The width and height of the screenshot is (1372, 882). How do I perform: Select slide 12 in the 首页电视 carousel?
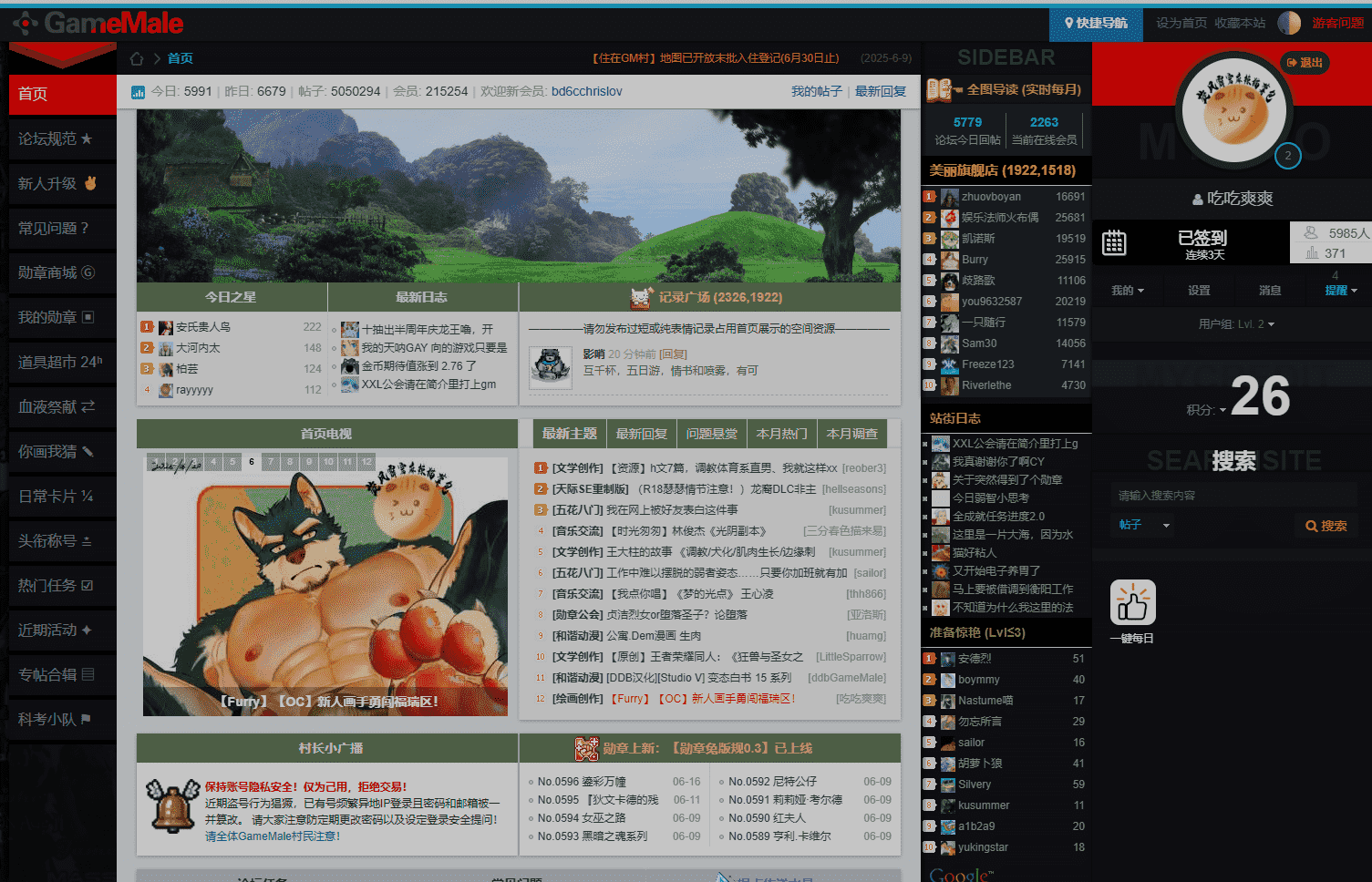click(x=366, y=462)
